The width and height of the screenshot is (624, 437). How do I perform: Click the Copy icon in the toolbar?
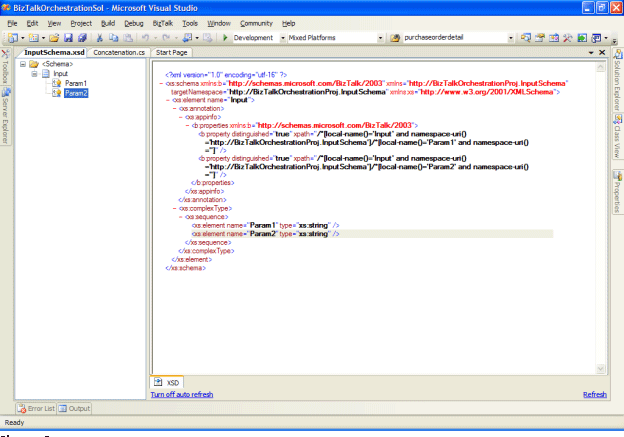113,38
